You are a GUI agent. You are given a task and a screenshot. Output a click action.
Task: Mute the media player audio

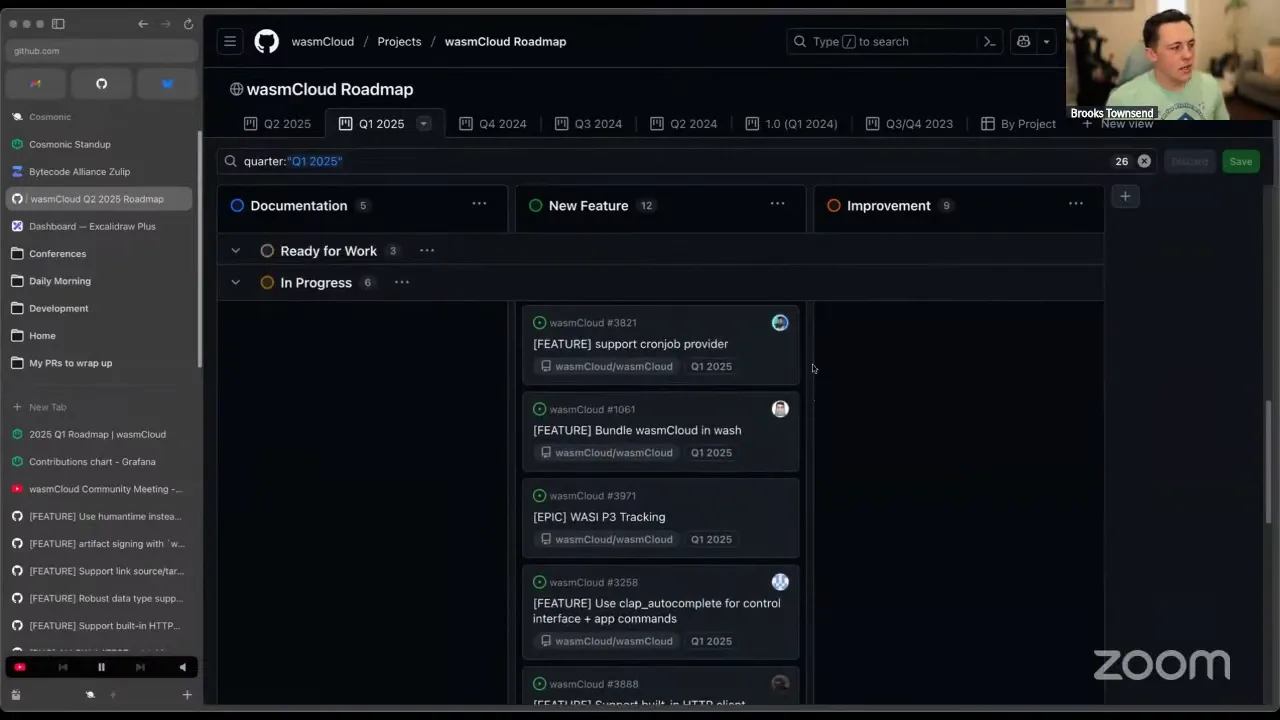(182, 667)
